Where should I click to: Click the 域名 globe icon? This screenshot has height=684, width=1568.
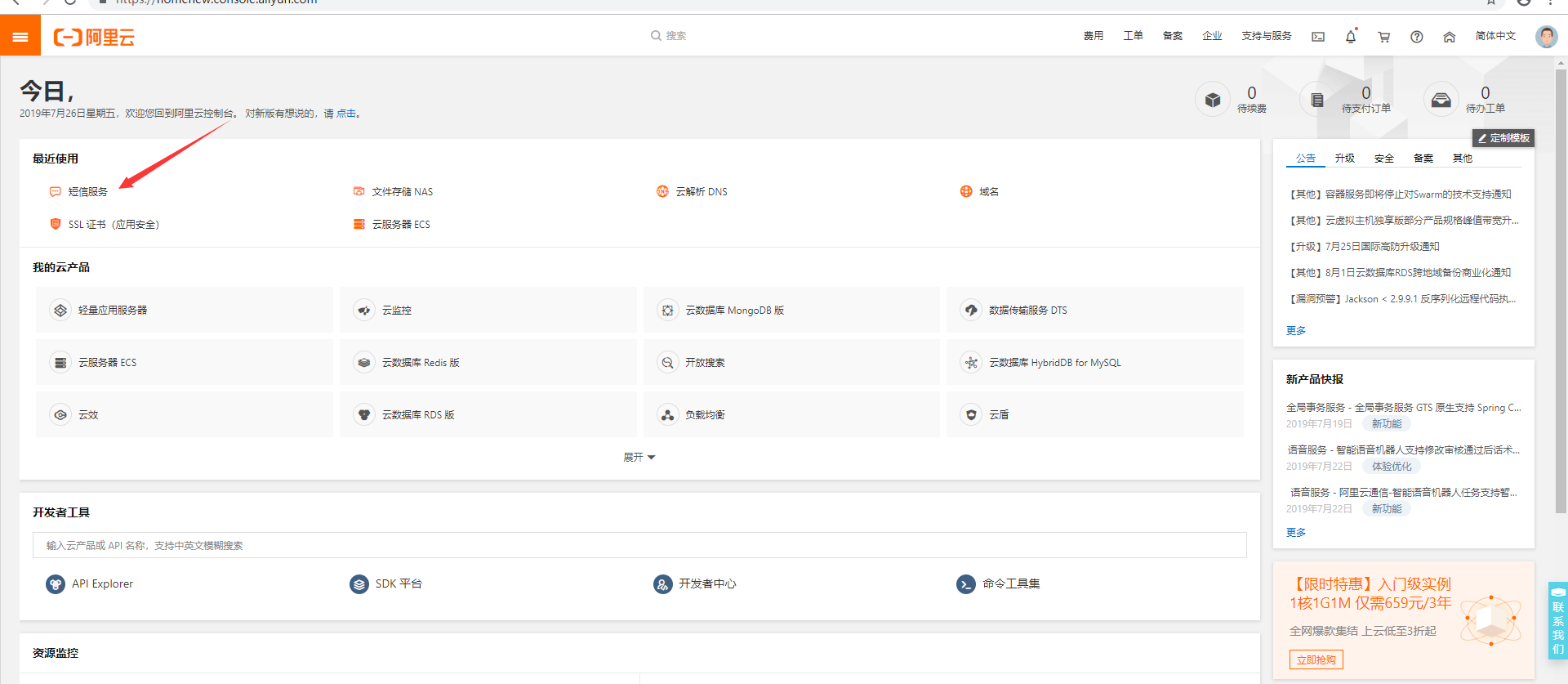[966, 191]
